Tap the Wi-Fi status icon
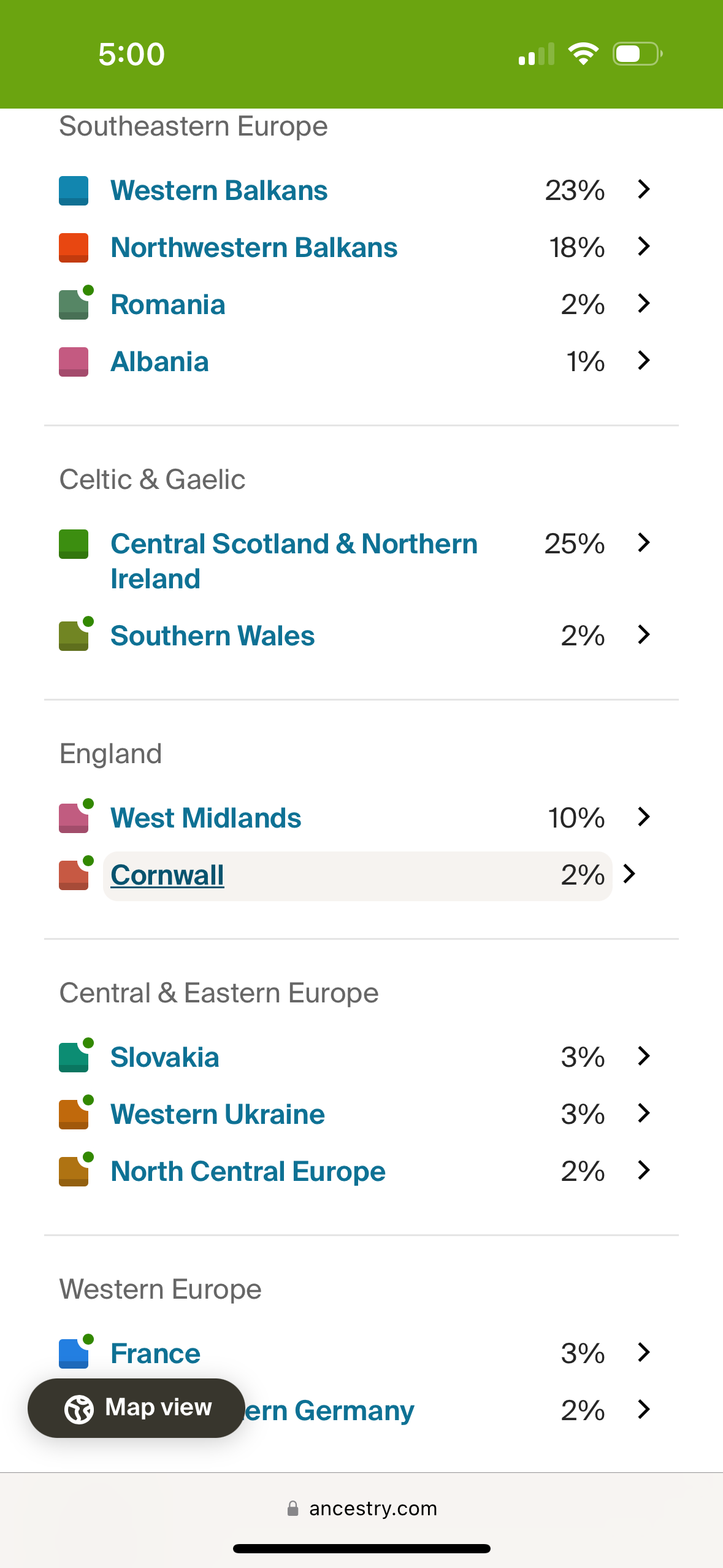Image resolution: width=723 pixels, height=1568 pixels. (583, 54)
